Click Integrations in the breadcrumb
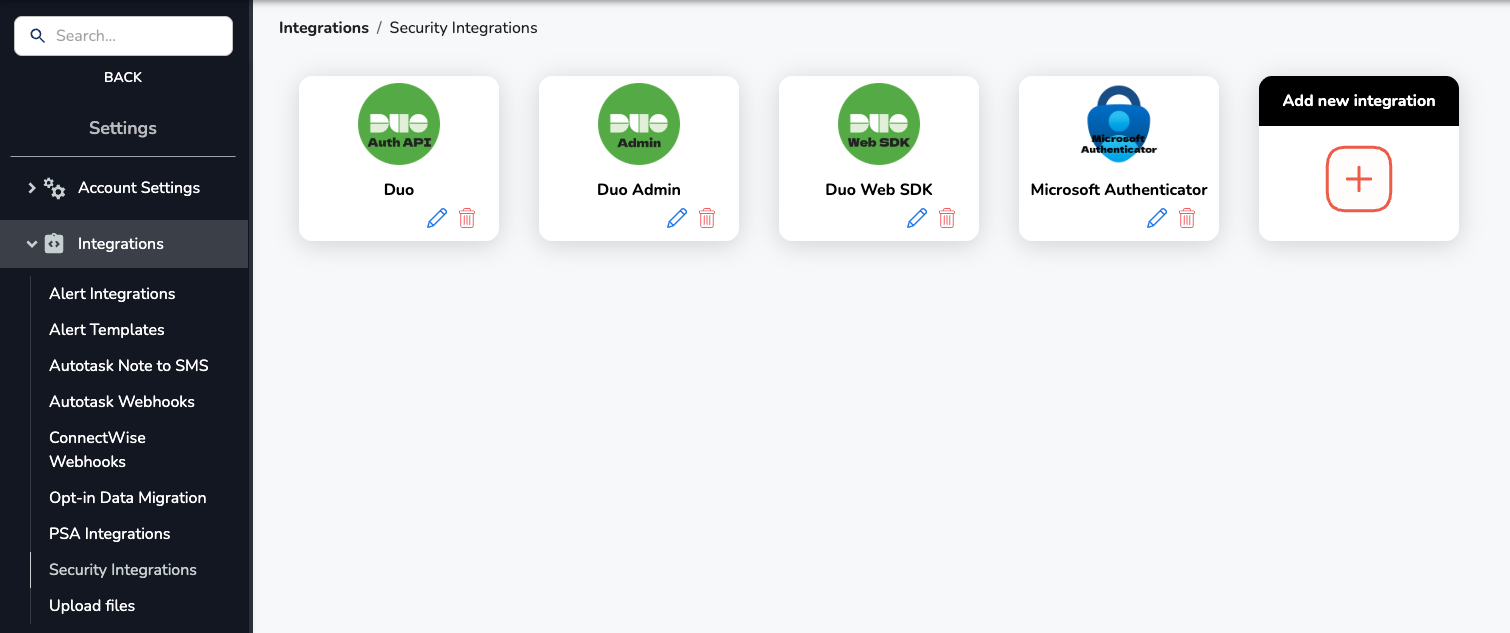 pos(324,28)
